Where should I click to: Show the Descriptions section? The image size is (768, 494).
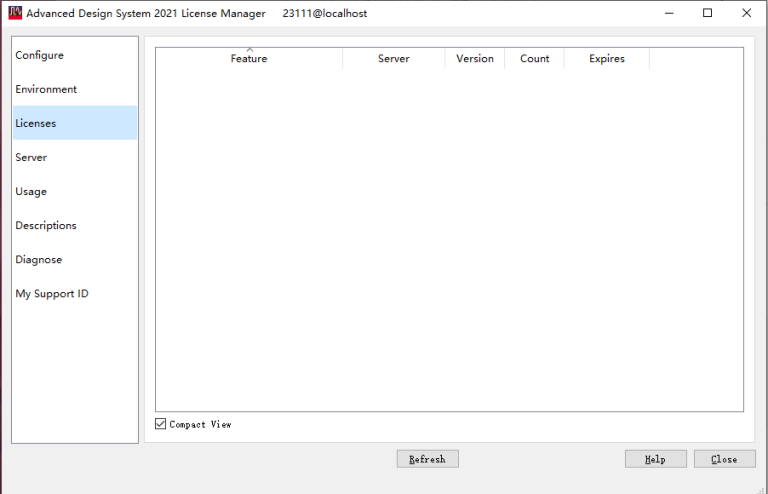coord(46,225)
